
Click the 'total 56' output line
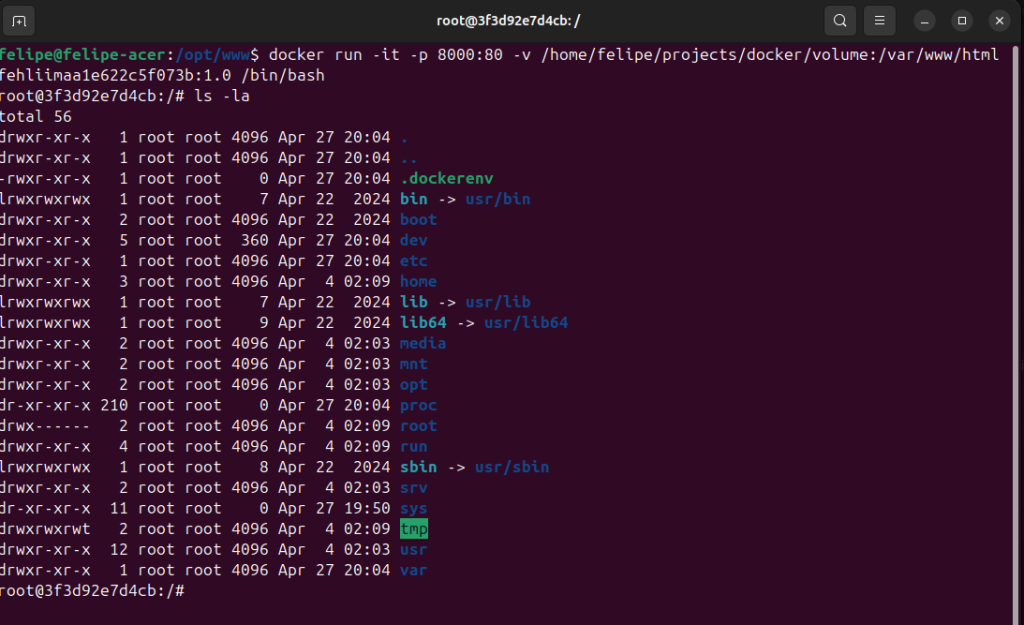(36, 116)
